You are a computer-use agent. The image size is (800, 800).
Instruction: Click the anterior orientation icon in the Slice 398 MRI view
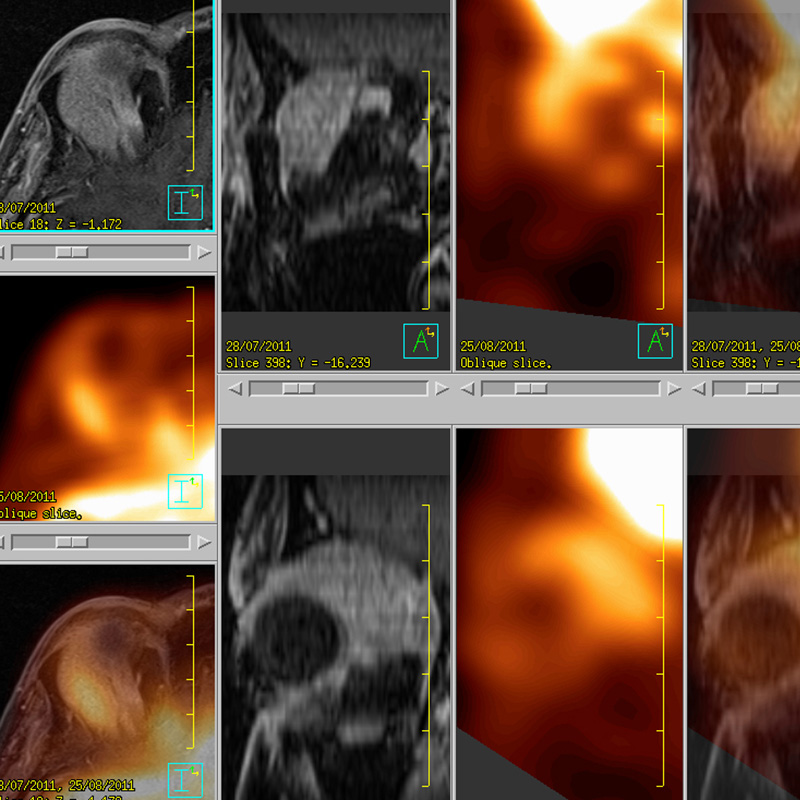pos(421,341)
